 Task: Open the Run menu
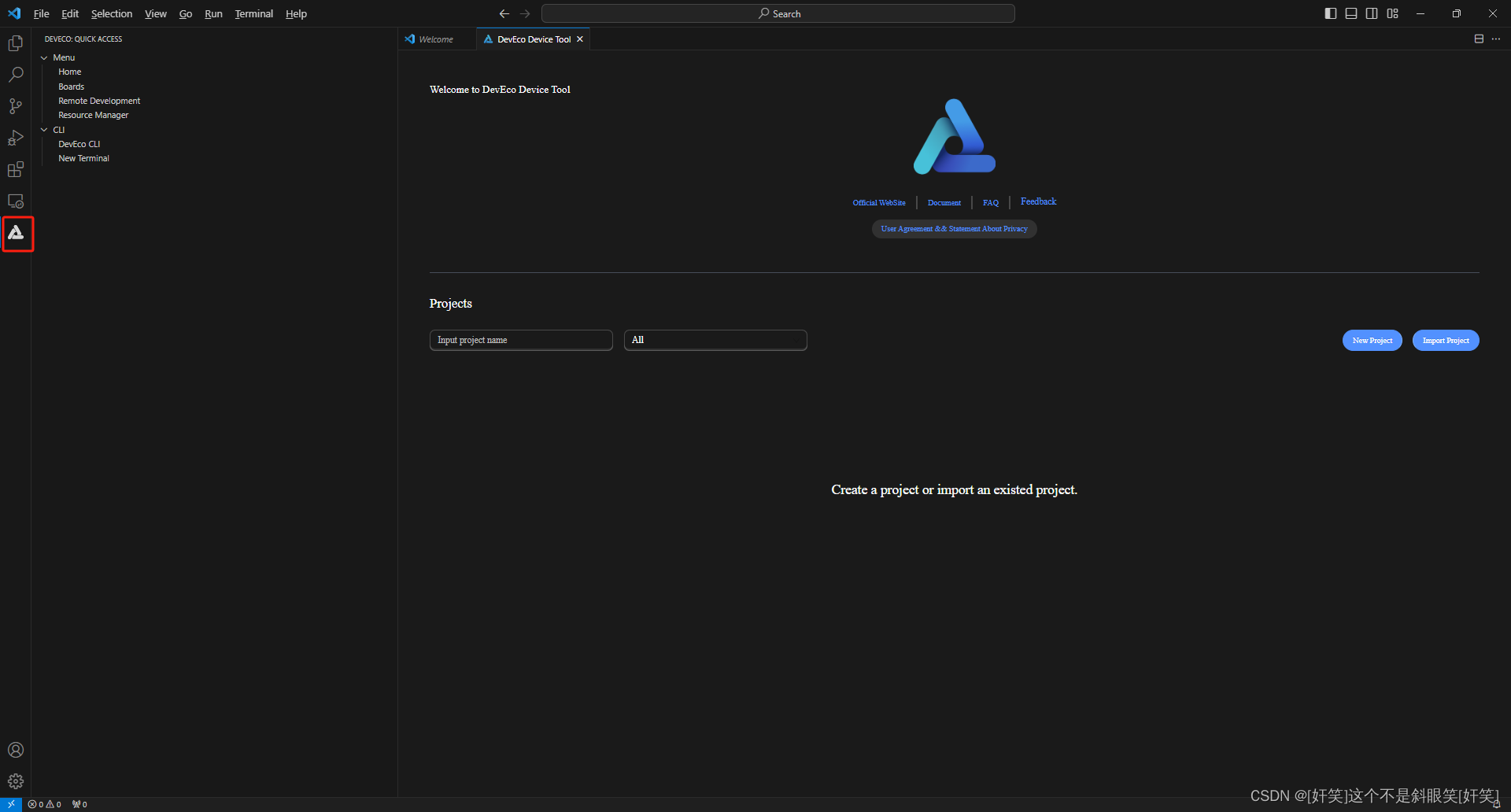(x=213, y=13)
